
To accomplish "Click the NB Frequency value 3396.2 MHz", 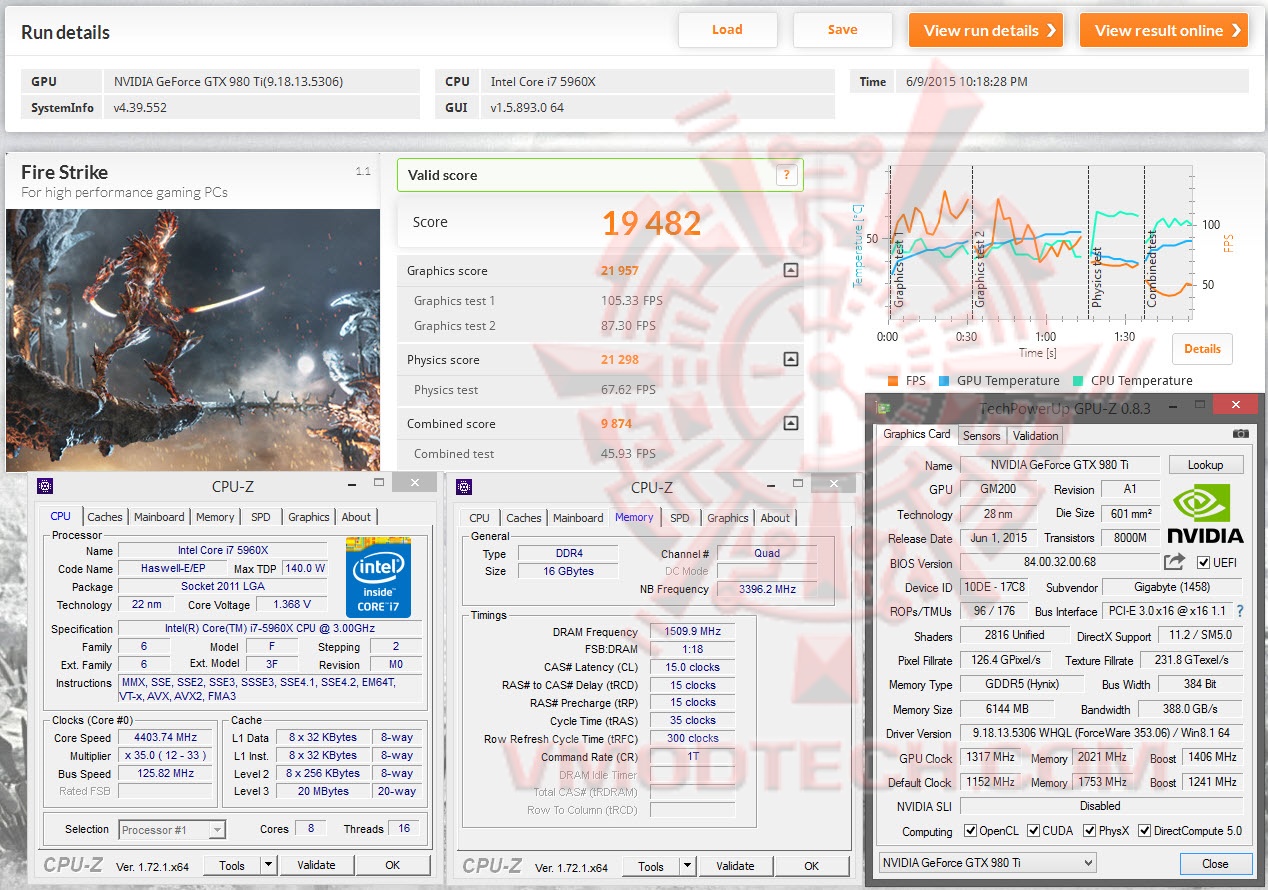I will point(767,589).
